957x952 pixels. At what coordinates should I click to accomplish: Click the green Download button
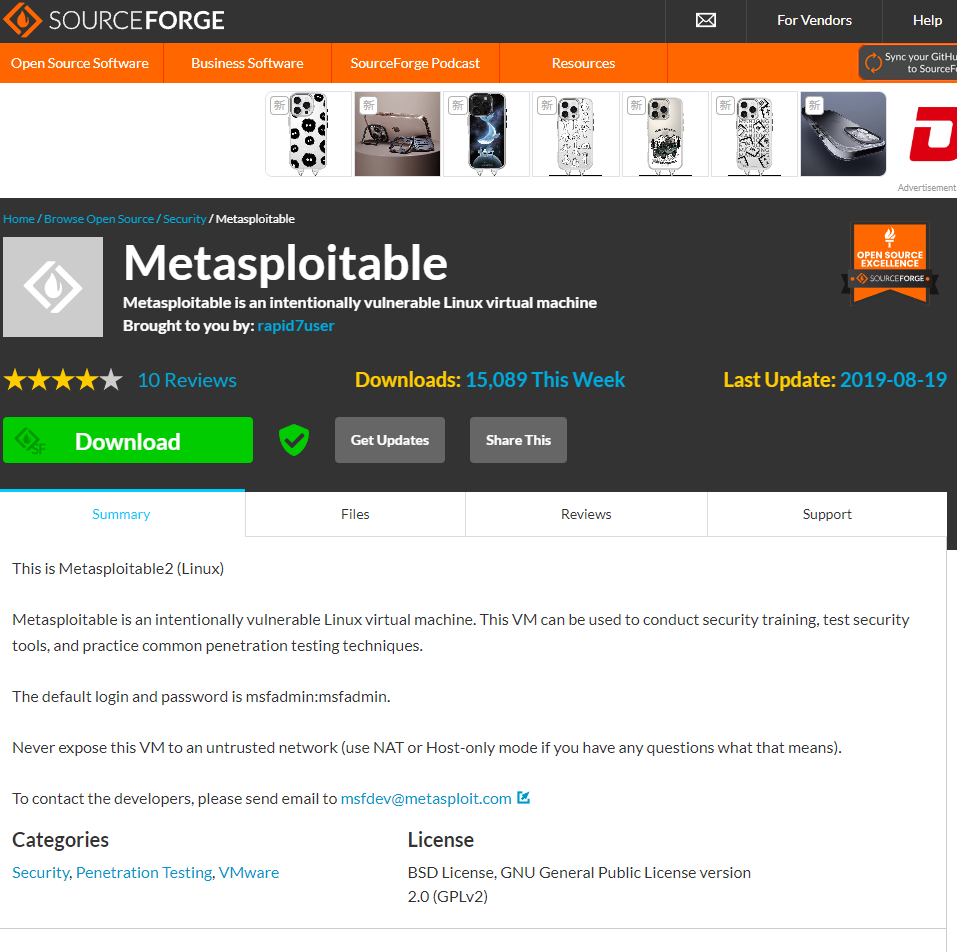[128, 440]
